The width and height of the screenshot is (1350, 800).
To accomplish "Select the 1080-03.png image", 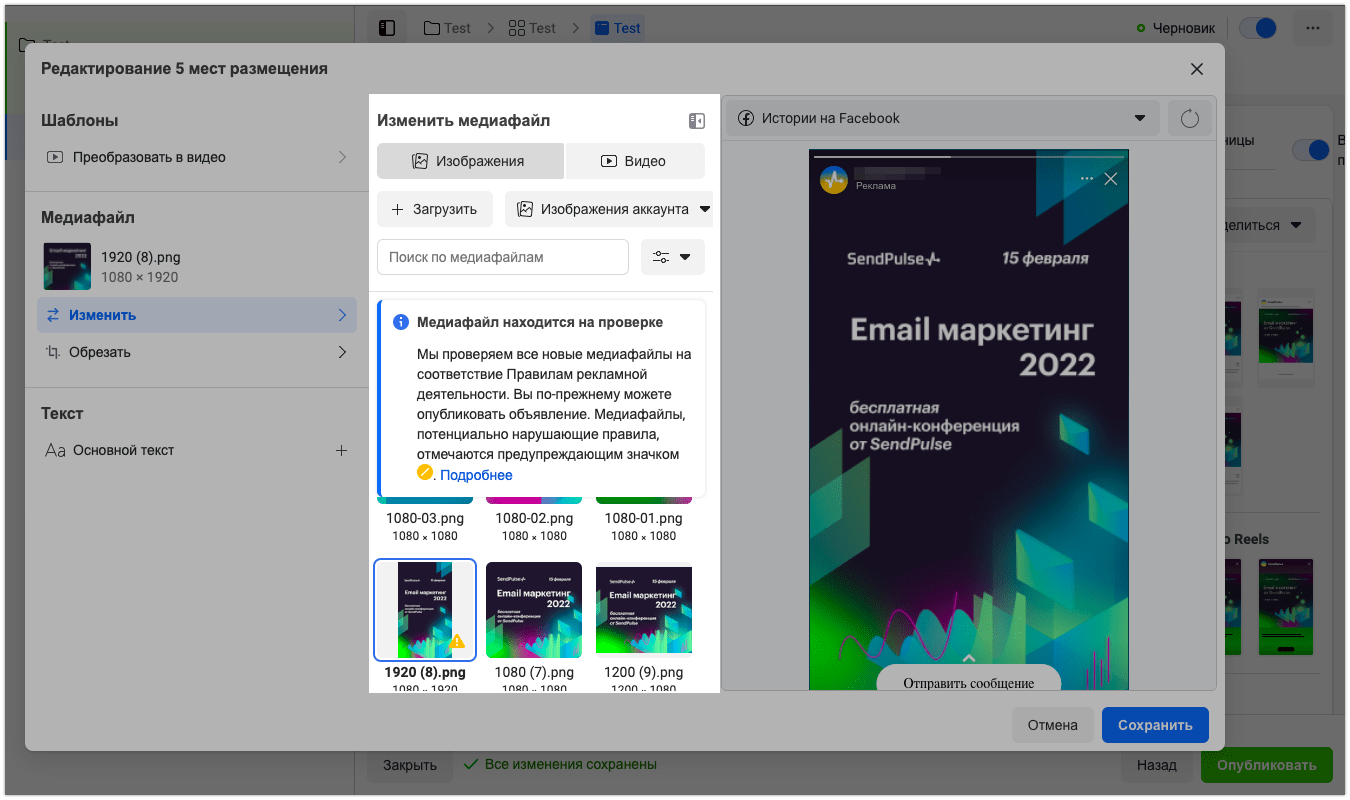I will pyautogui.click(x=425, y=518).
